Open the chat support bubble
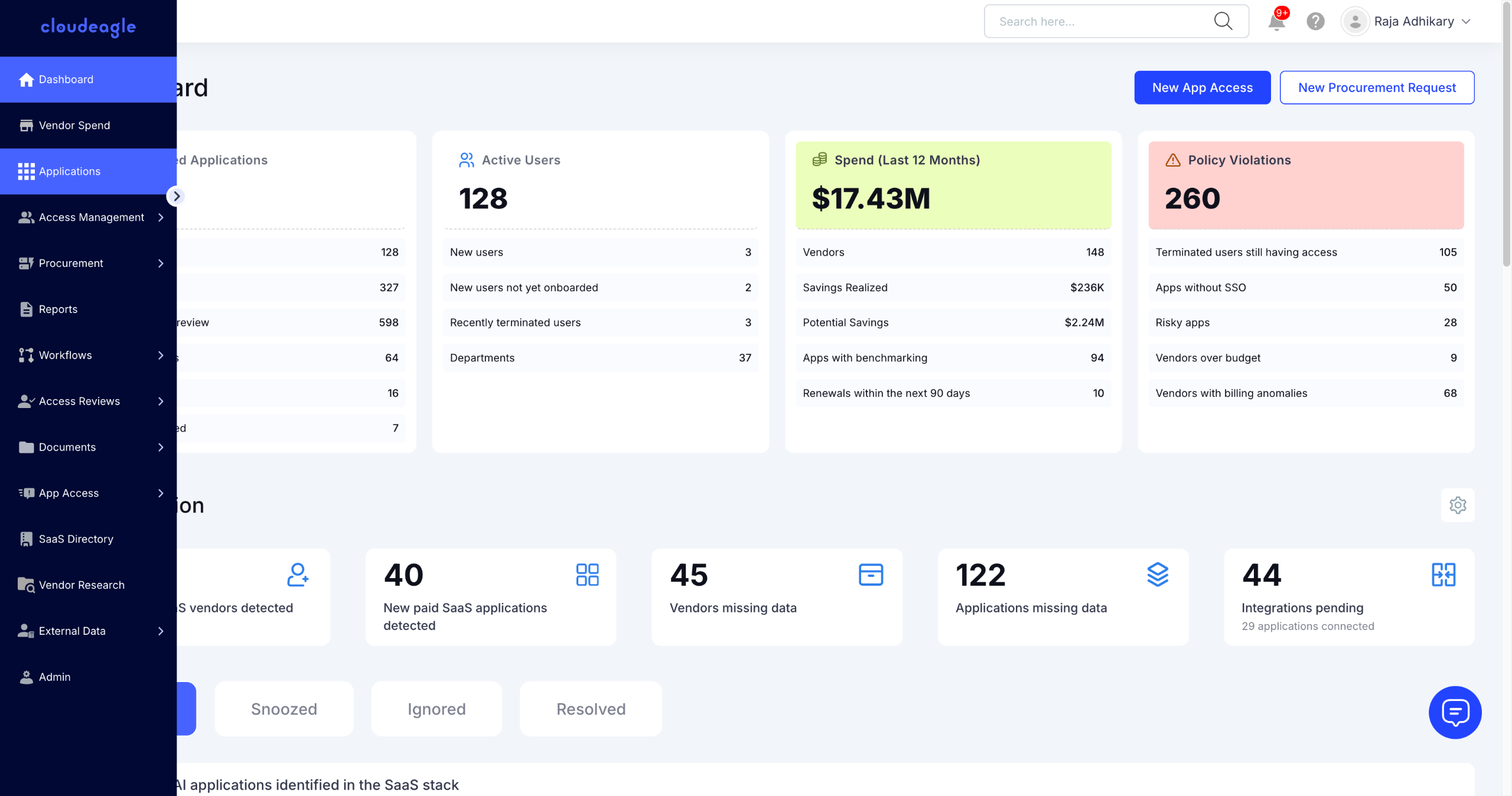Image resolution: width=1512 pixels, height=796 pixels. pos(1455,712)
